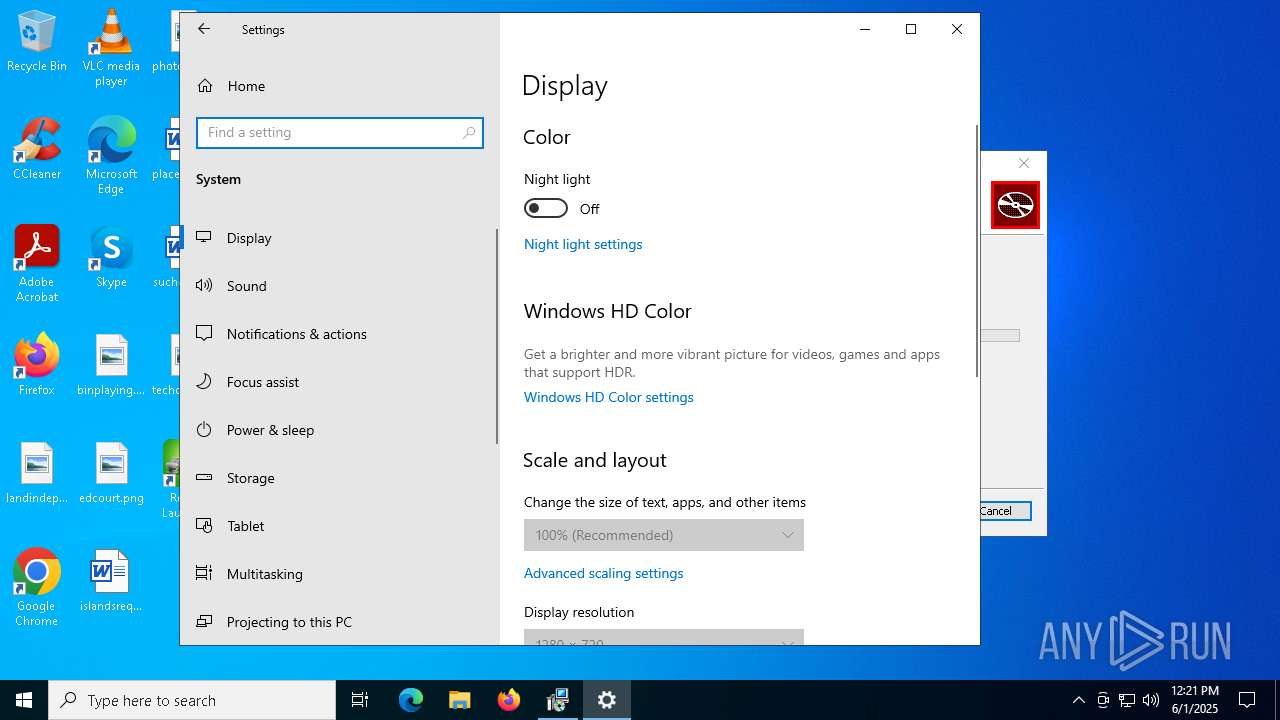The height and width of the screenshot is (720, 1280).
Task: Click the taskbar search box
Action: tap(192, 700)
